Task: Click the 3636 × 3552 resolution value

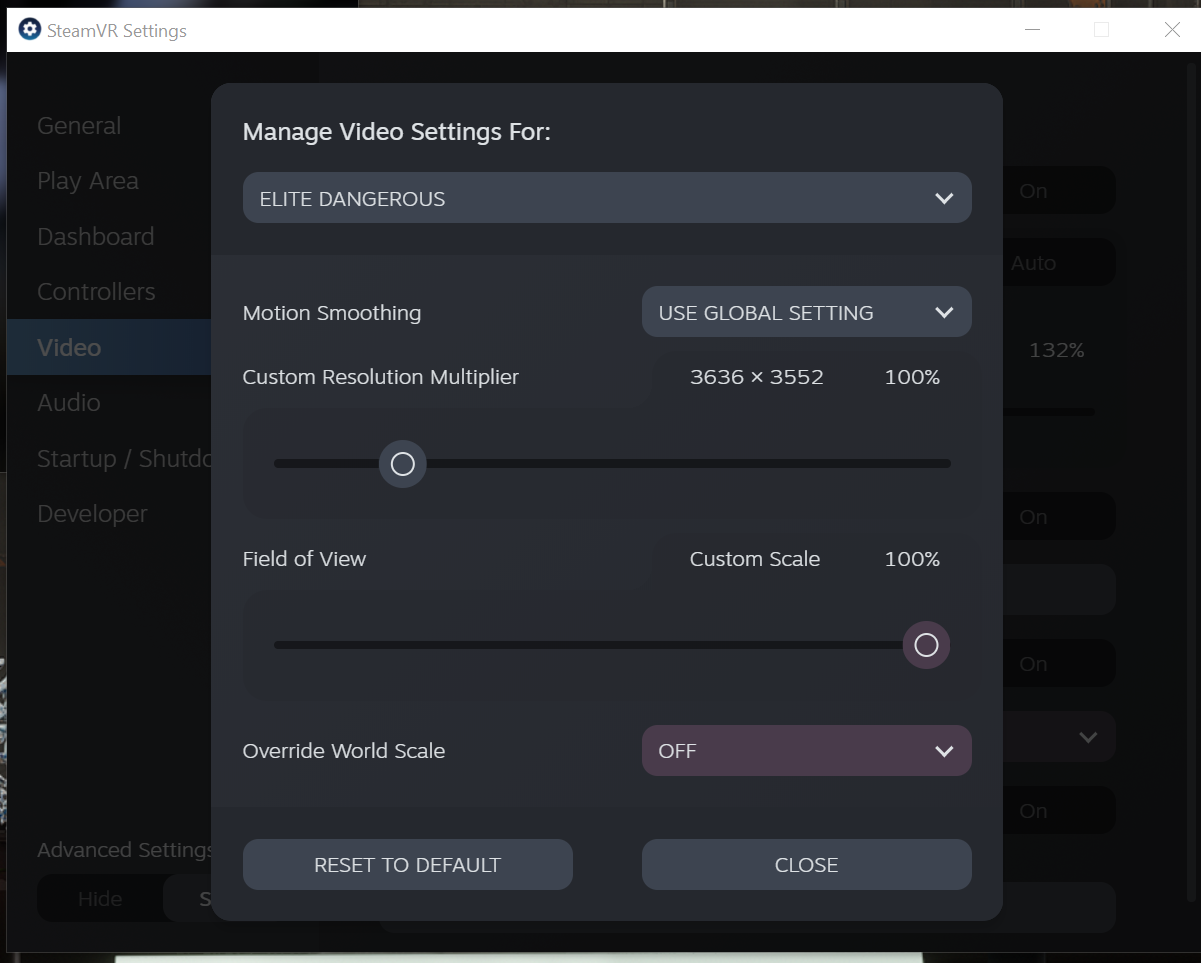Action: [757, 377]
